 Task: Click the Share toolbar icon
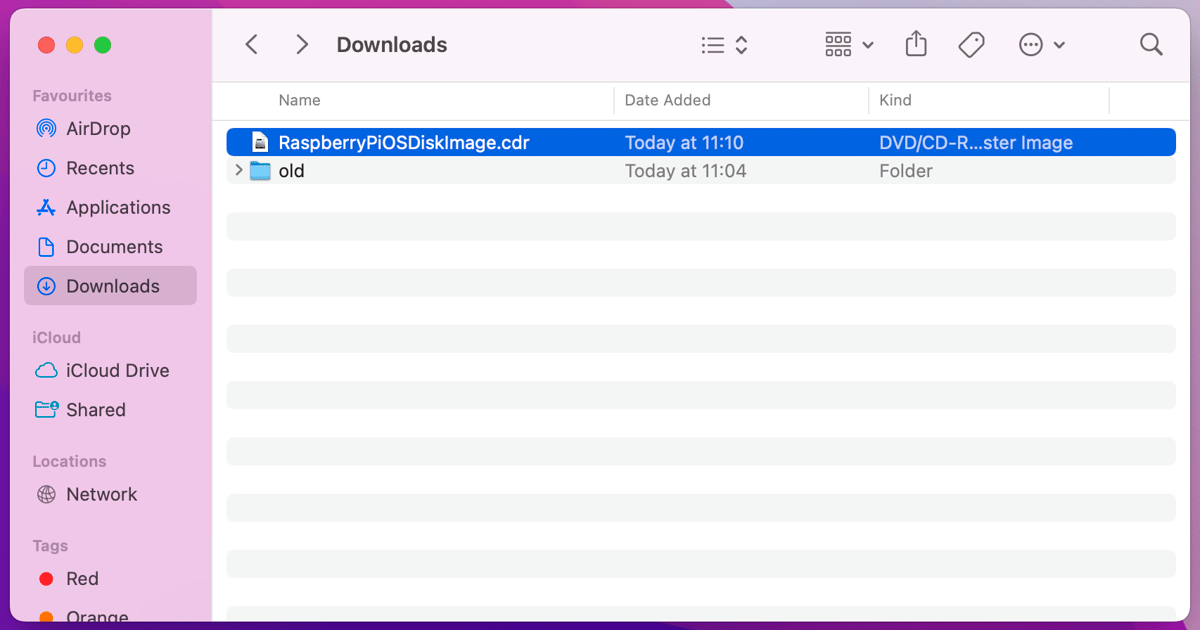pos(916,44)
